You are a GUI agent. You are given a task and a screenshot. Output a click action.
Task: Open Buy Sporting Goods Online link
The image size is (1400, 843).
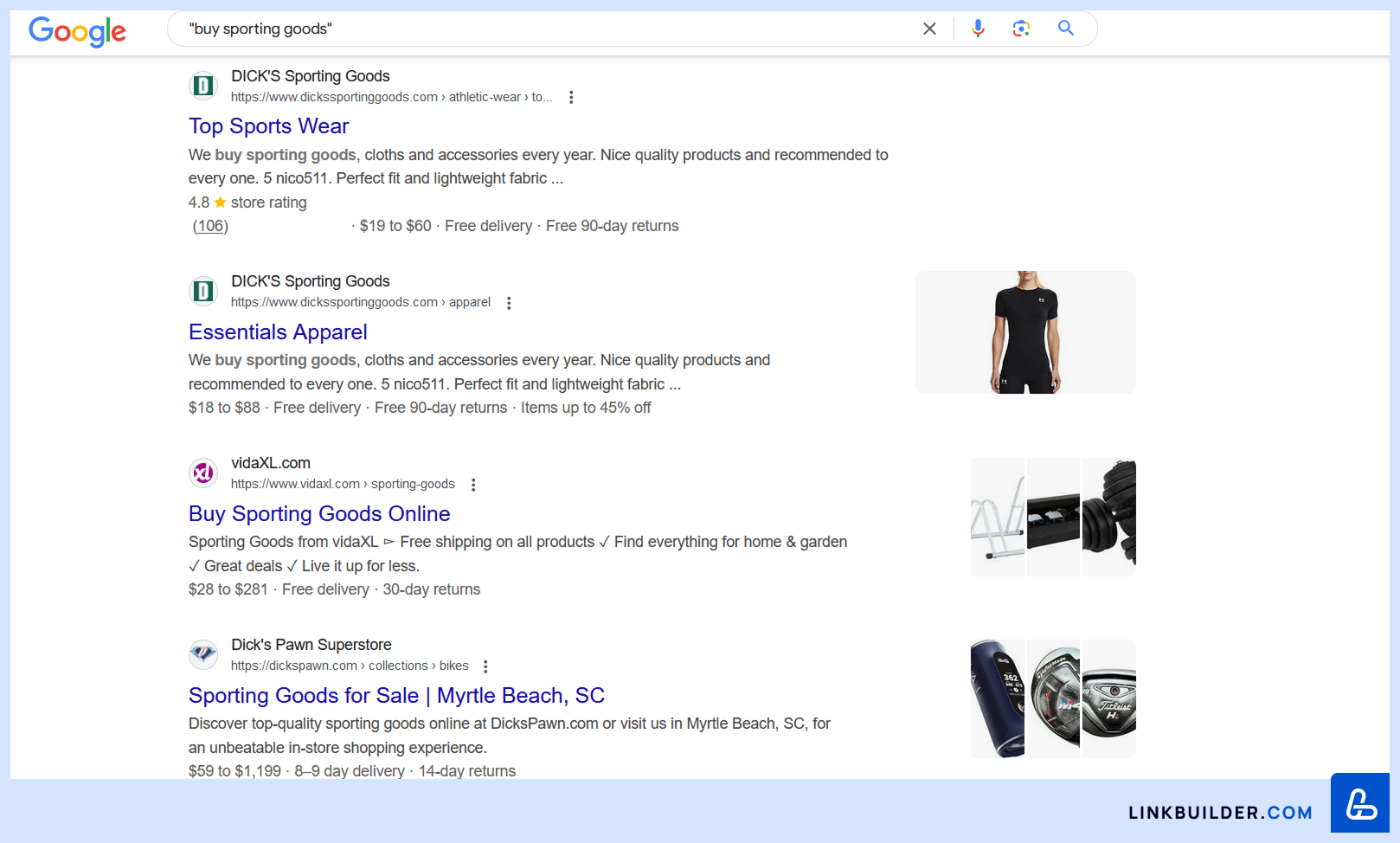coord(319,514)
